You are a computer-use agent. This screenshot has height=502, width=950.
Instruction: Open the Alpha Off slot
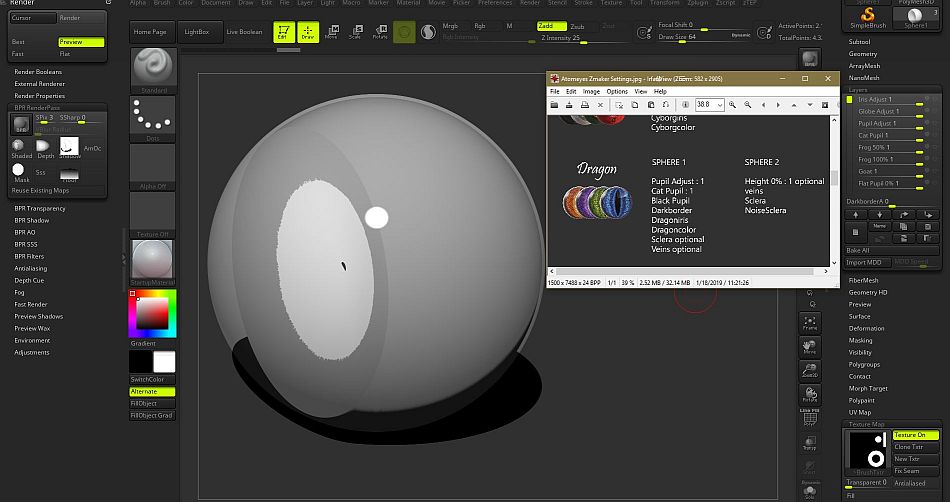point(153,167)
